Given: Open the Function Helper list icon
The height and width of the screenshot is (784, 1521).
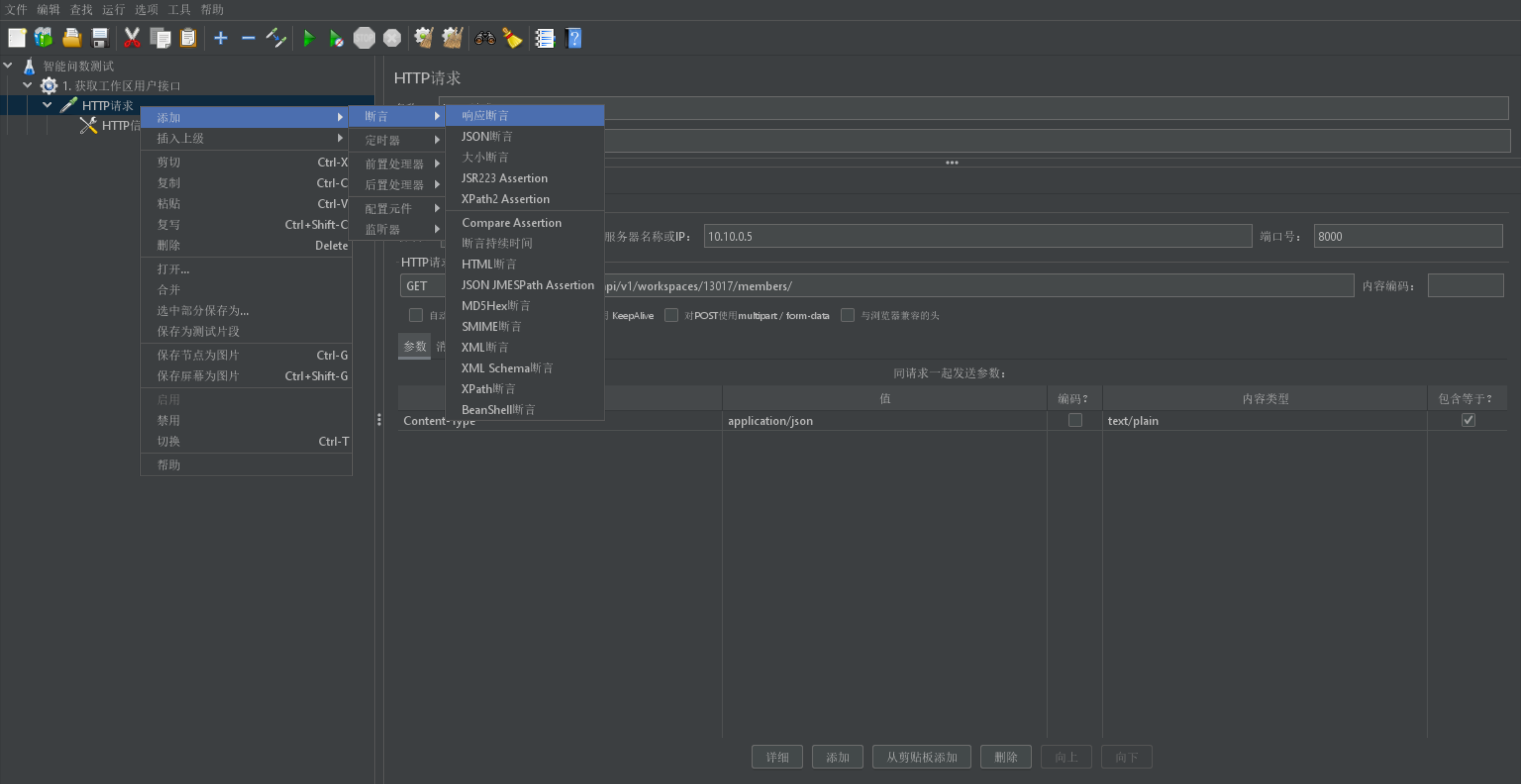Looking at the screenshot, I should 545,38.
